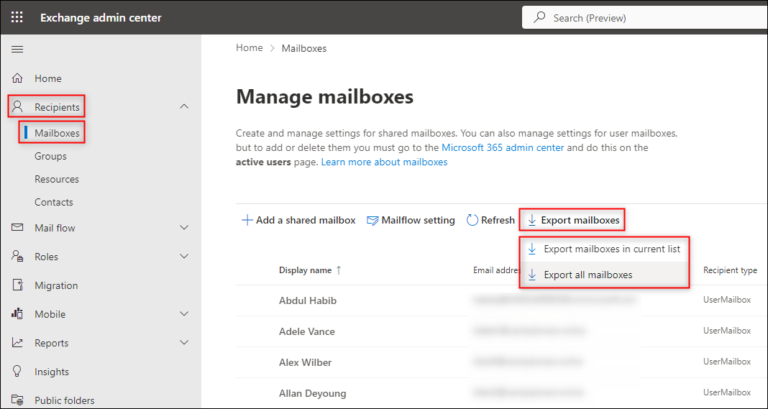The width and height of the screenshot is (768, 409).
Task: Click the Refresh circular arrow icon
Action: (x=472, y=220)
